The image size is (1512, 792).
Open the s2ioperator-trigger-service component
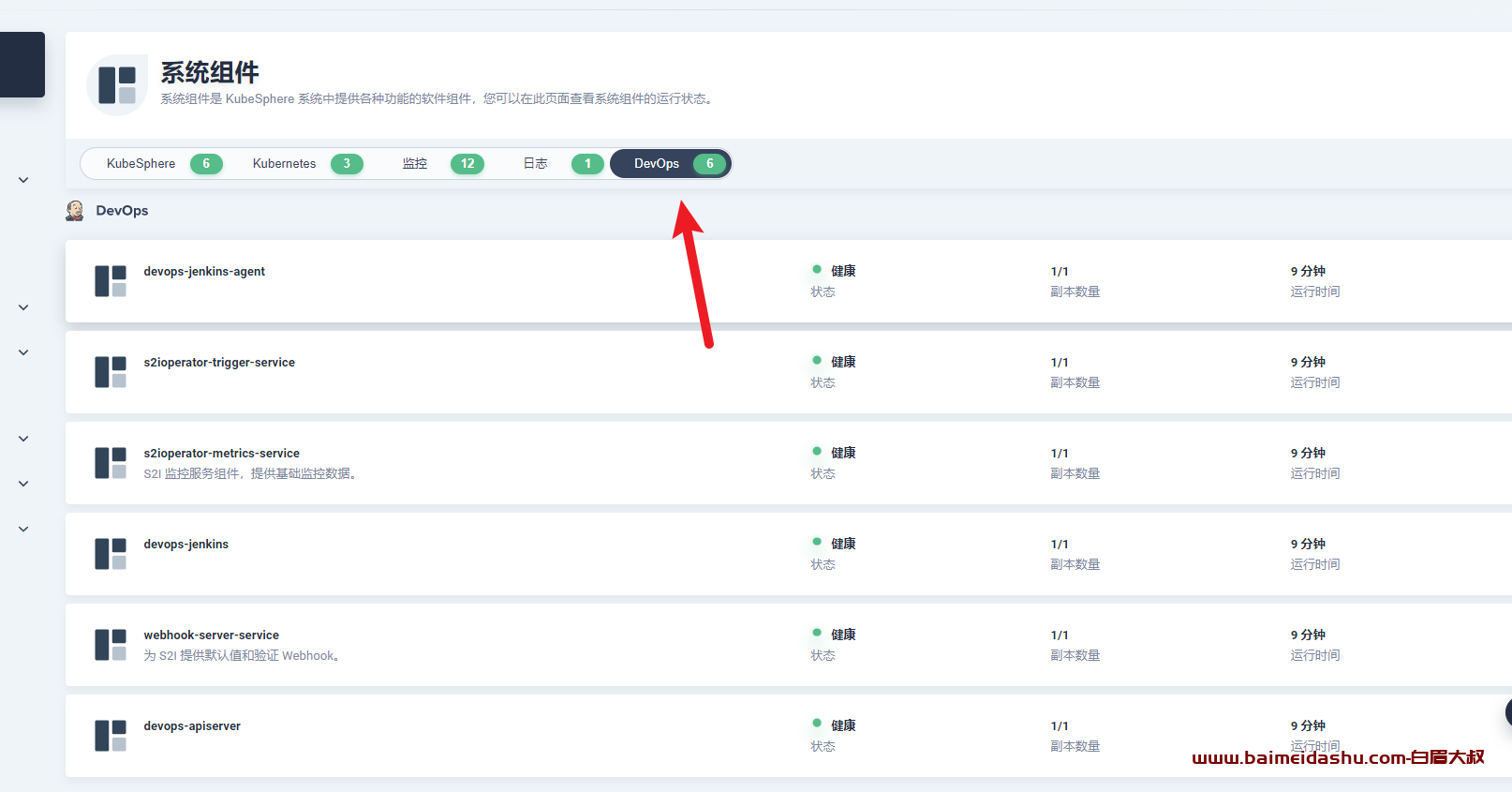tap(219, 363)
